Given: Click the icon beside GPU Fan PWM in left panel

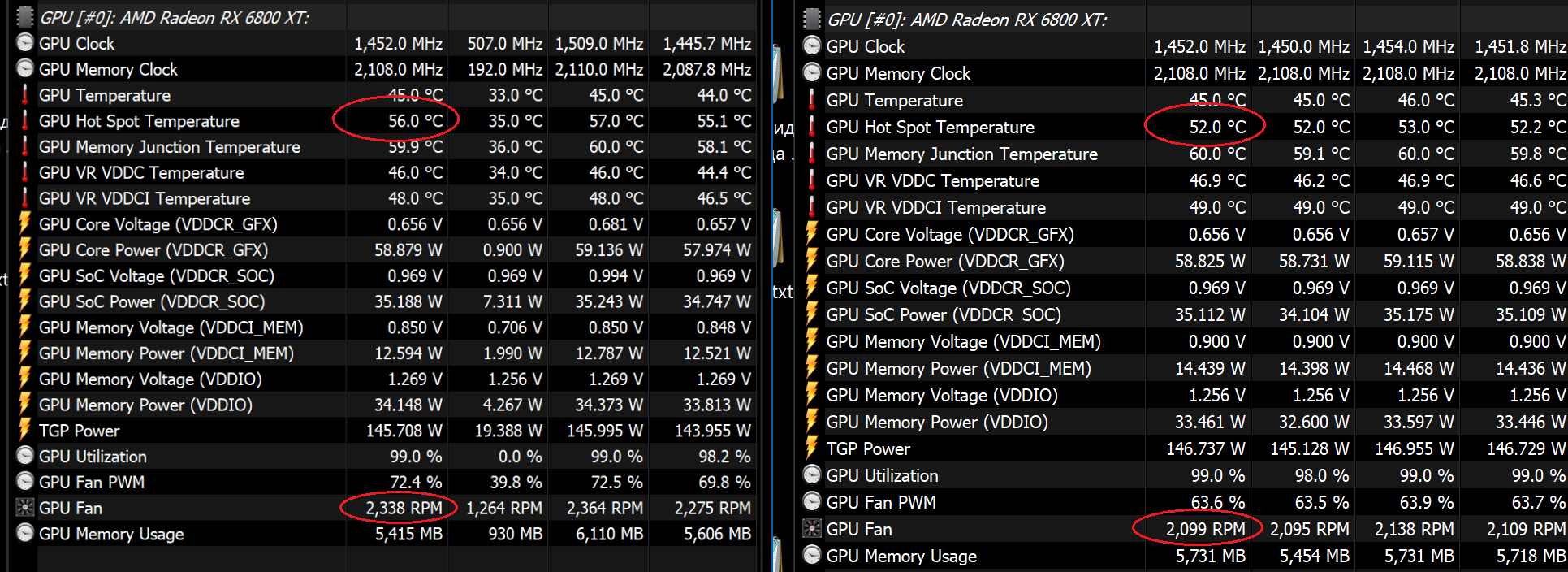Looking at the screenshot, I should point(25,483).
